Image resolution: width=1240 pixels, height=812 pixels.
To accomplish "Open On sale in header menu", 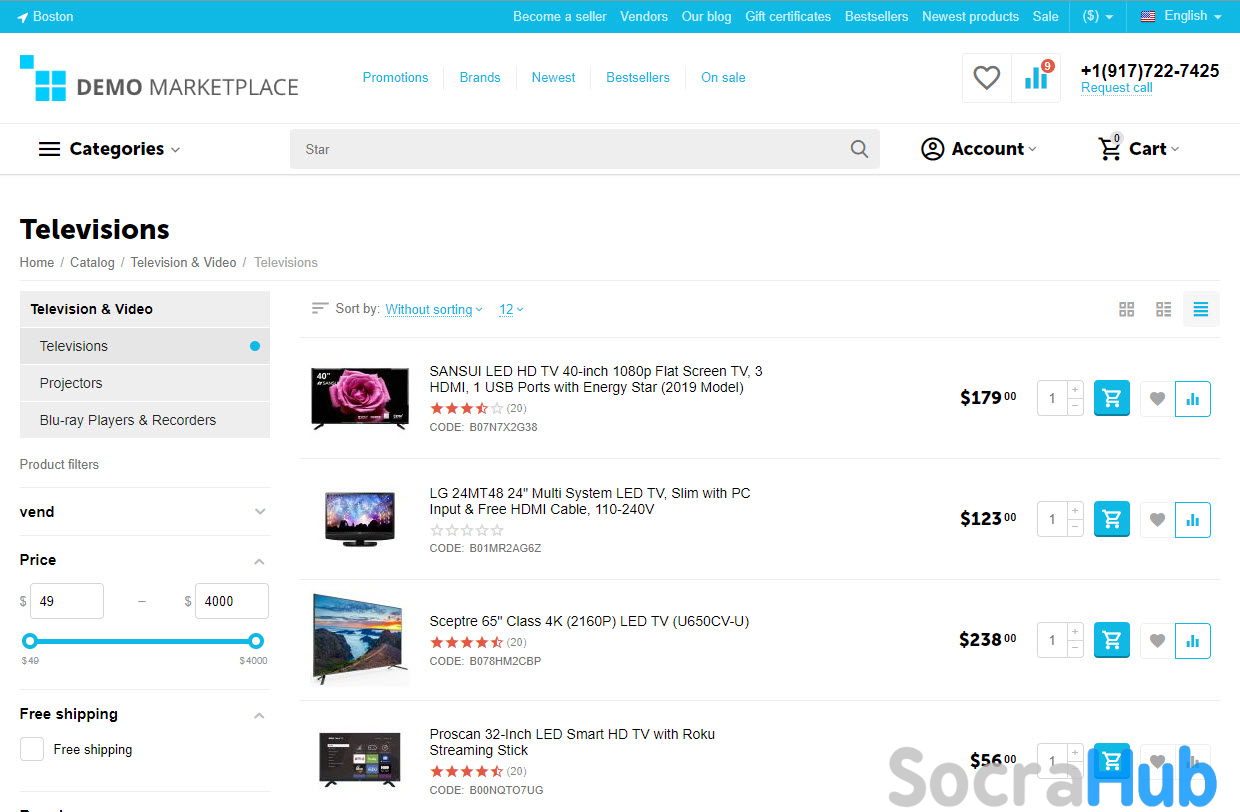I will 723,77.
